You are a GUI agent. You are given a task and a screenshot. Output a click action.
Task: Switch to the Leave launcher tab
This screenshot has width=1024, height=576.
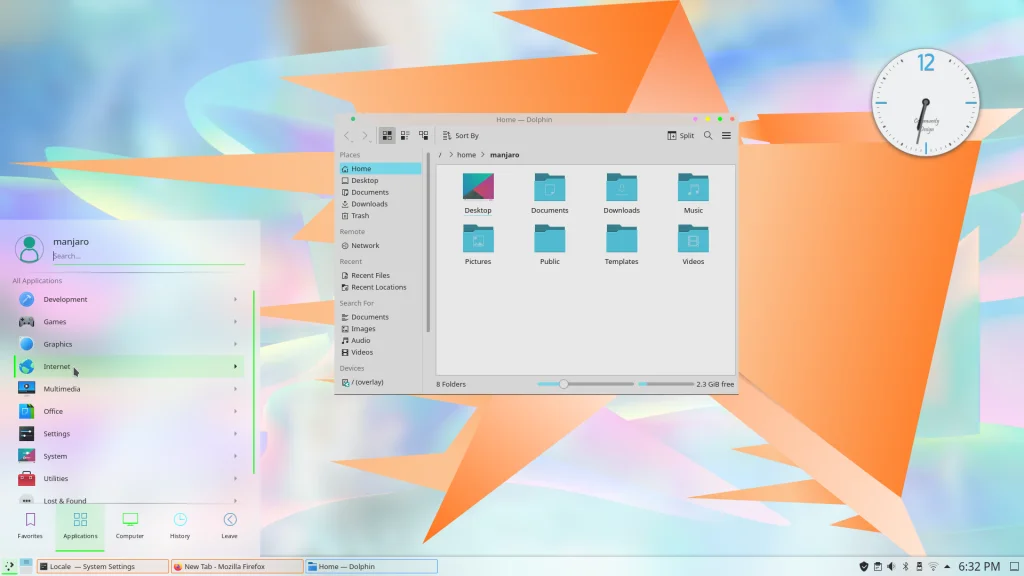click(229, 526)
